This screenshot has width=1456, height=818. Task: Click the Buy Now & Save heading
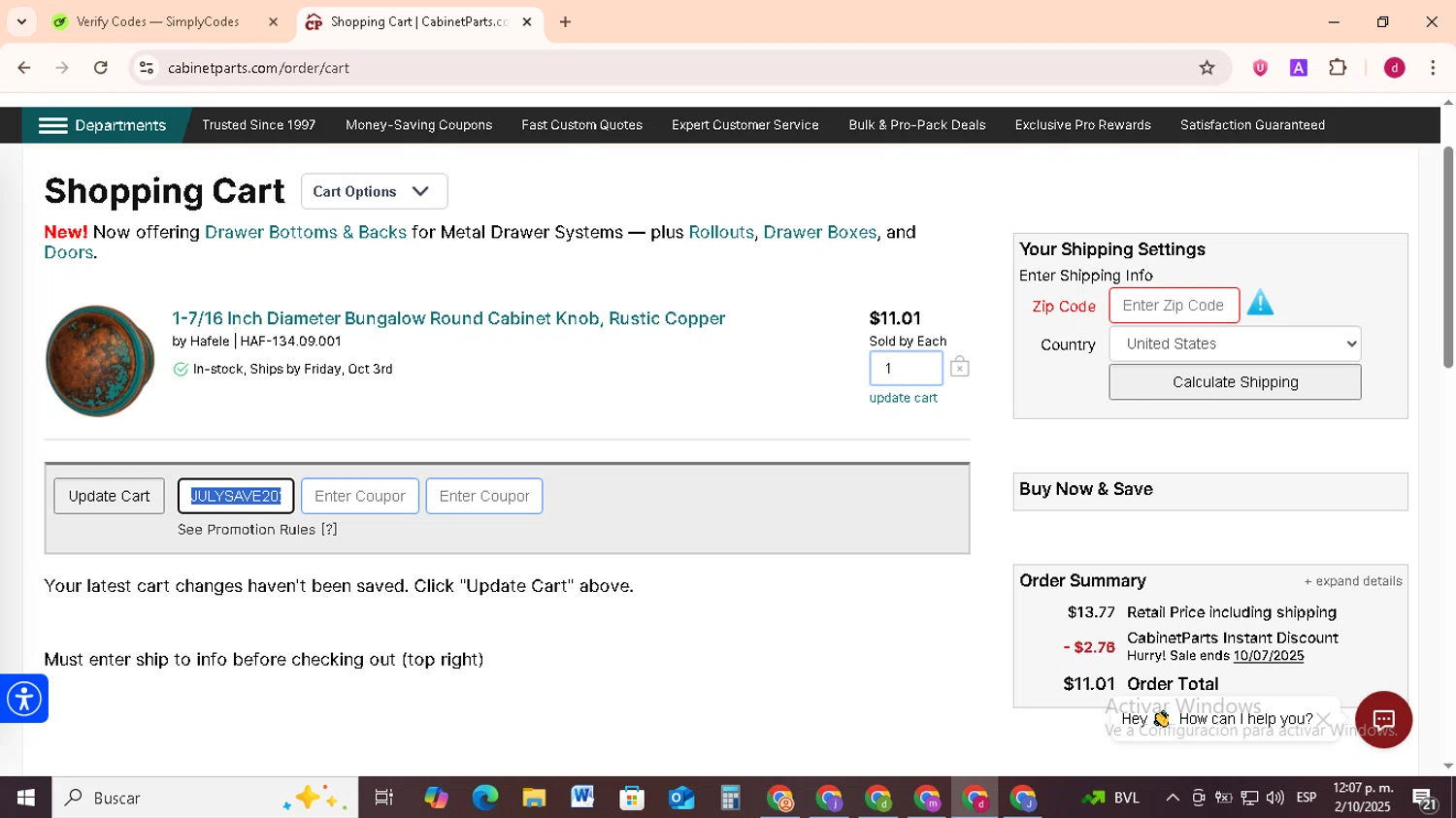1085,489
